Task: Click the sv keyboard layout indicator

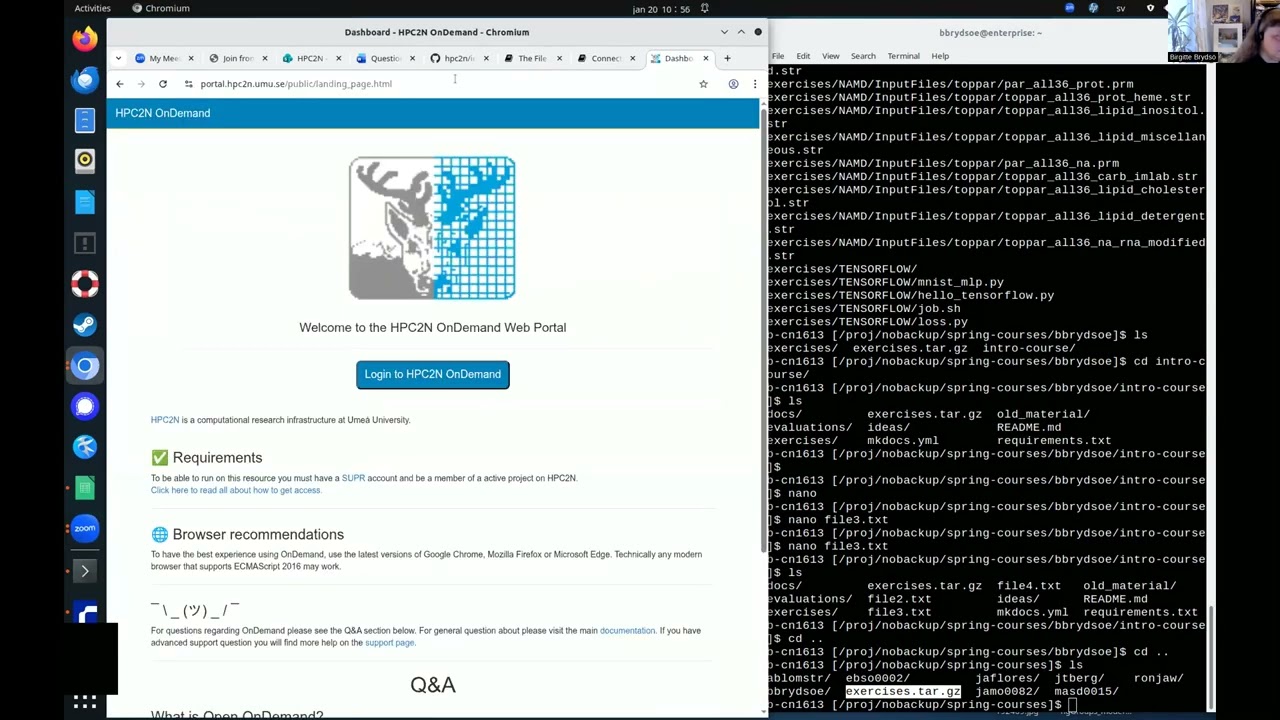Action: [1121, 8]
